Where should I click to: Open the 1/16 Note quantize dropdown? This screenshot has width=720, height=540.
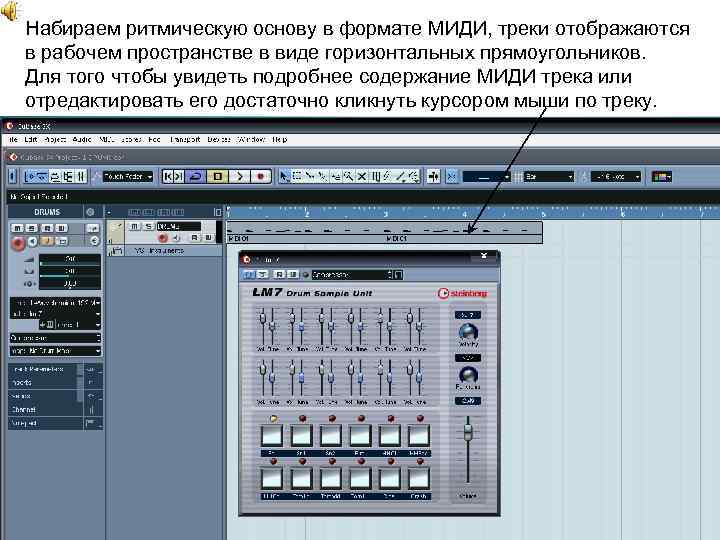pos(615,176)
